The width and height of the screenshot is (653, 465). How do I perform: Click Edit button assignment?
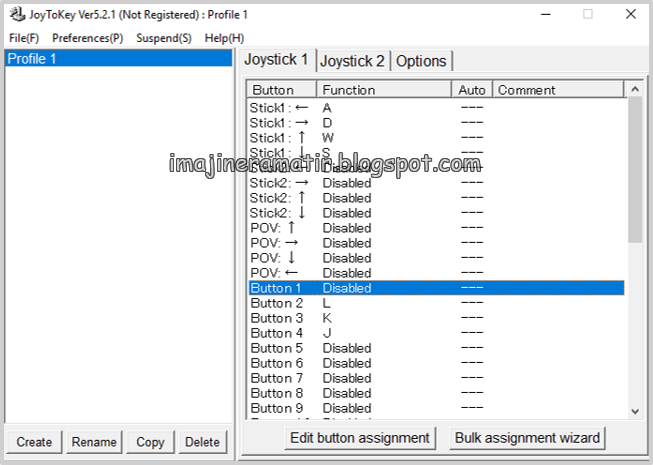click(360, 438)
